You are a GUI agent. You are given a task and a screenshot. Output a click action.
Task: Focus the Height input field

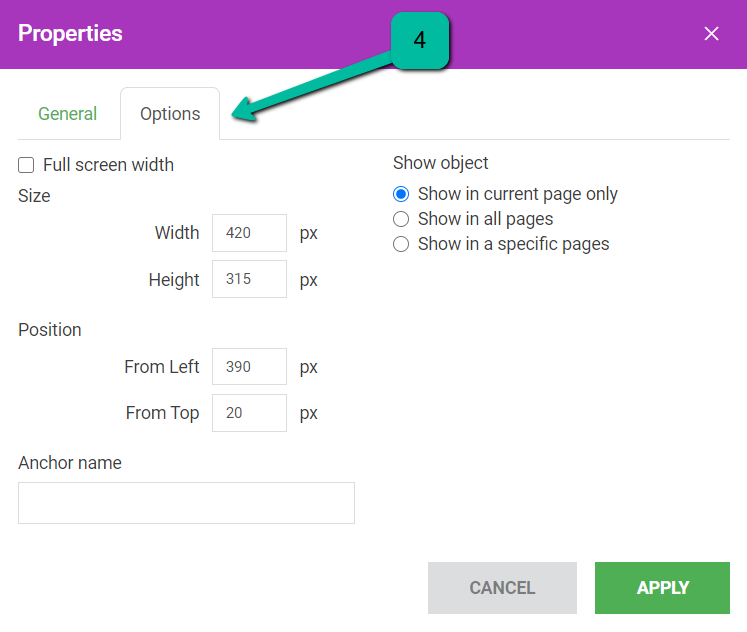coord(249,279)
